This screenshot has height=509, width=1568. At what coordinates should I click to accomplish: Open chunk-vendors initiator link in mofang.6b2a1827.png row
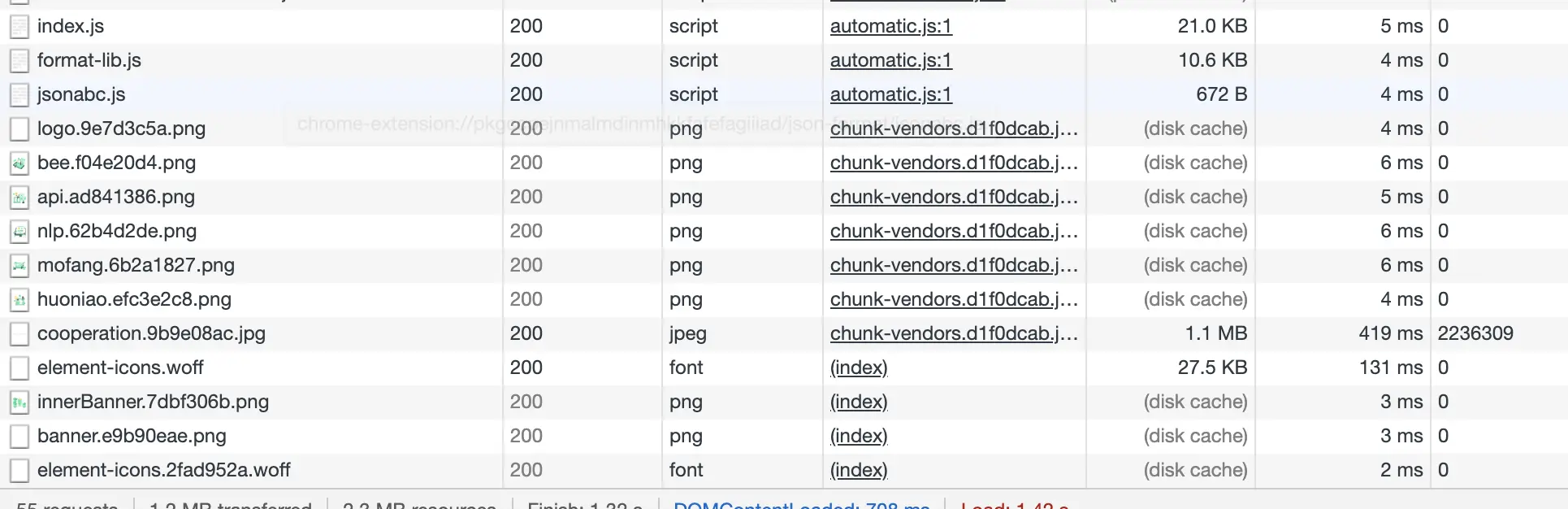(x=954, y=265)
